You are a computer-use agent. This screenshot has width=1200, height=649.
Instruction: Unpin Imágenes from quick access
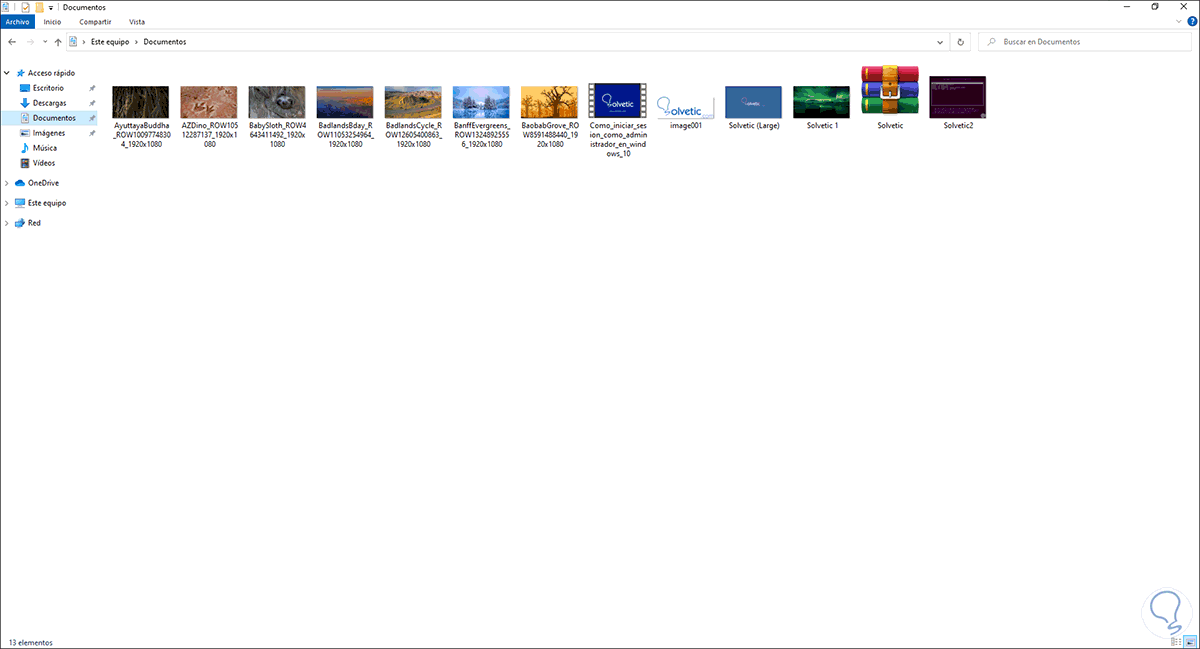pos(92,132)
